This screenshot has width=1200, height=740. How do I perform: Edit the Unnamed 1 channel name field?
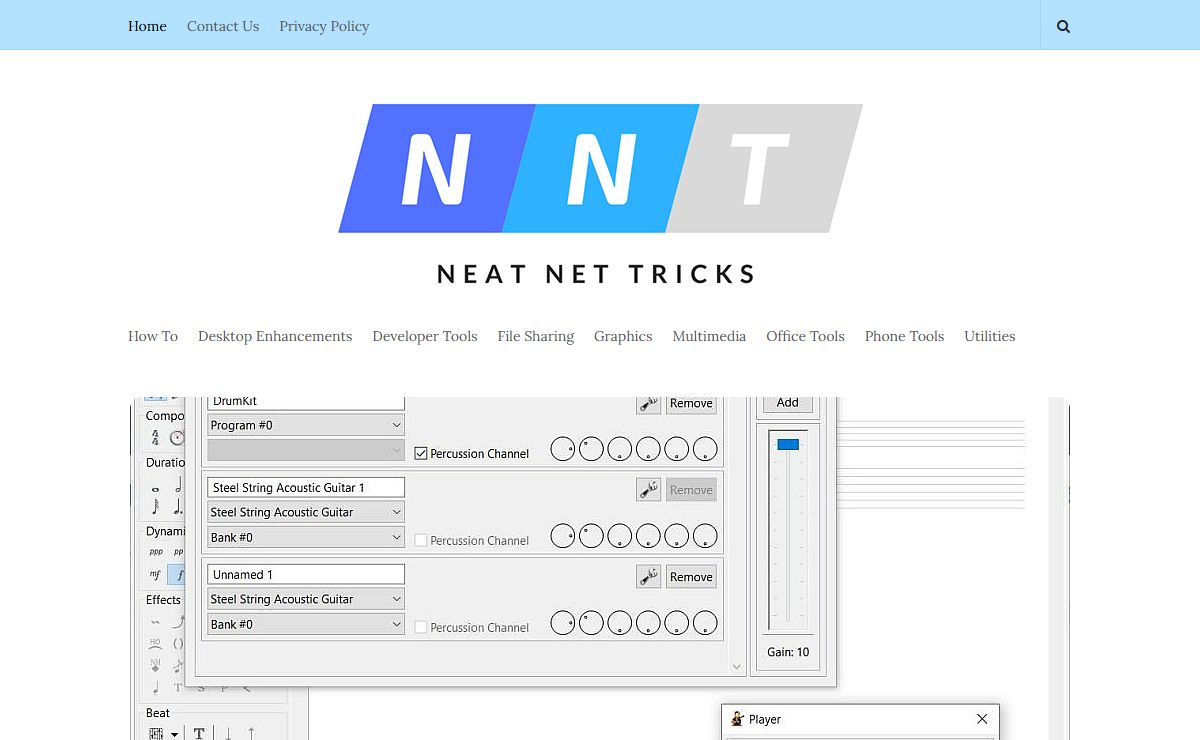pos(306,574)
